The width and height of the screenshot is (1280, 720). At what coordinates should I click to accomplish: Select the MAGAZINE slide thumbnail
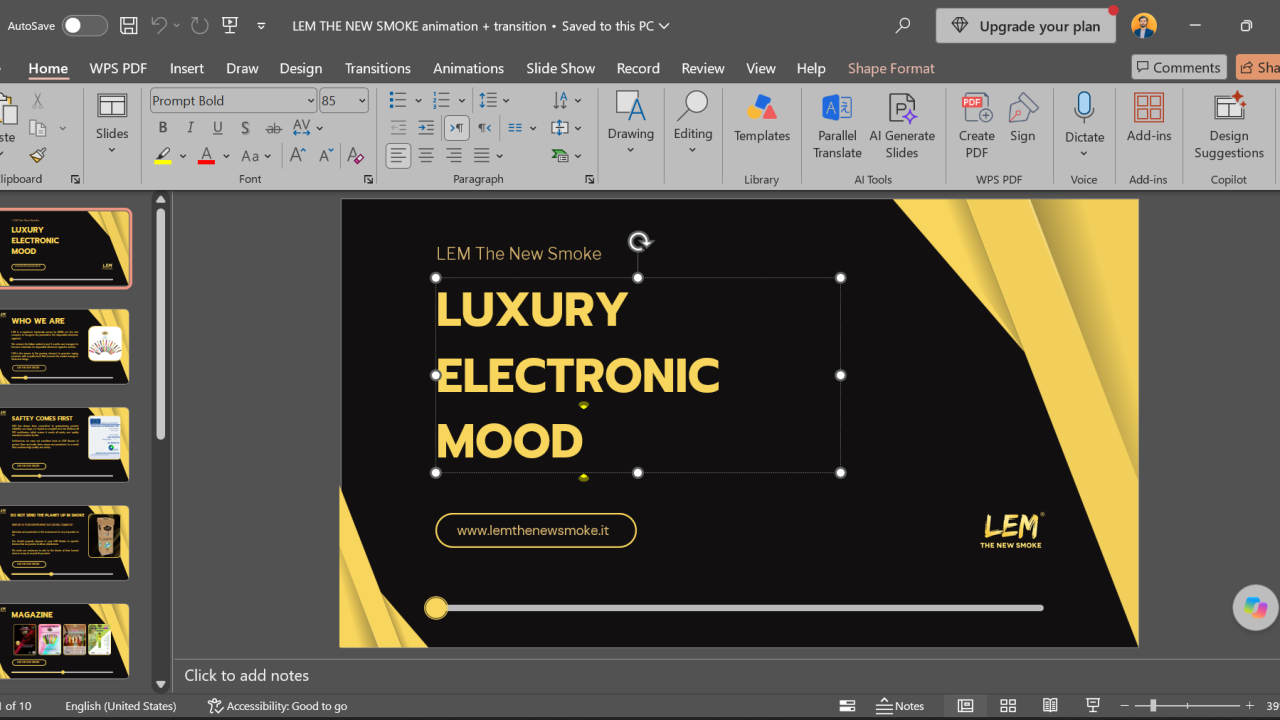65,641
